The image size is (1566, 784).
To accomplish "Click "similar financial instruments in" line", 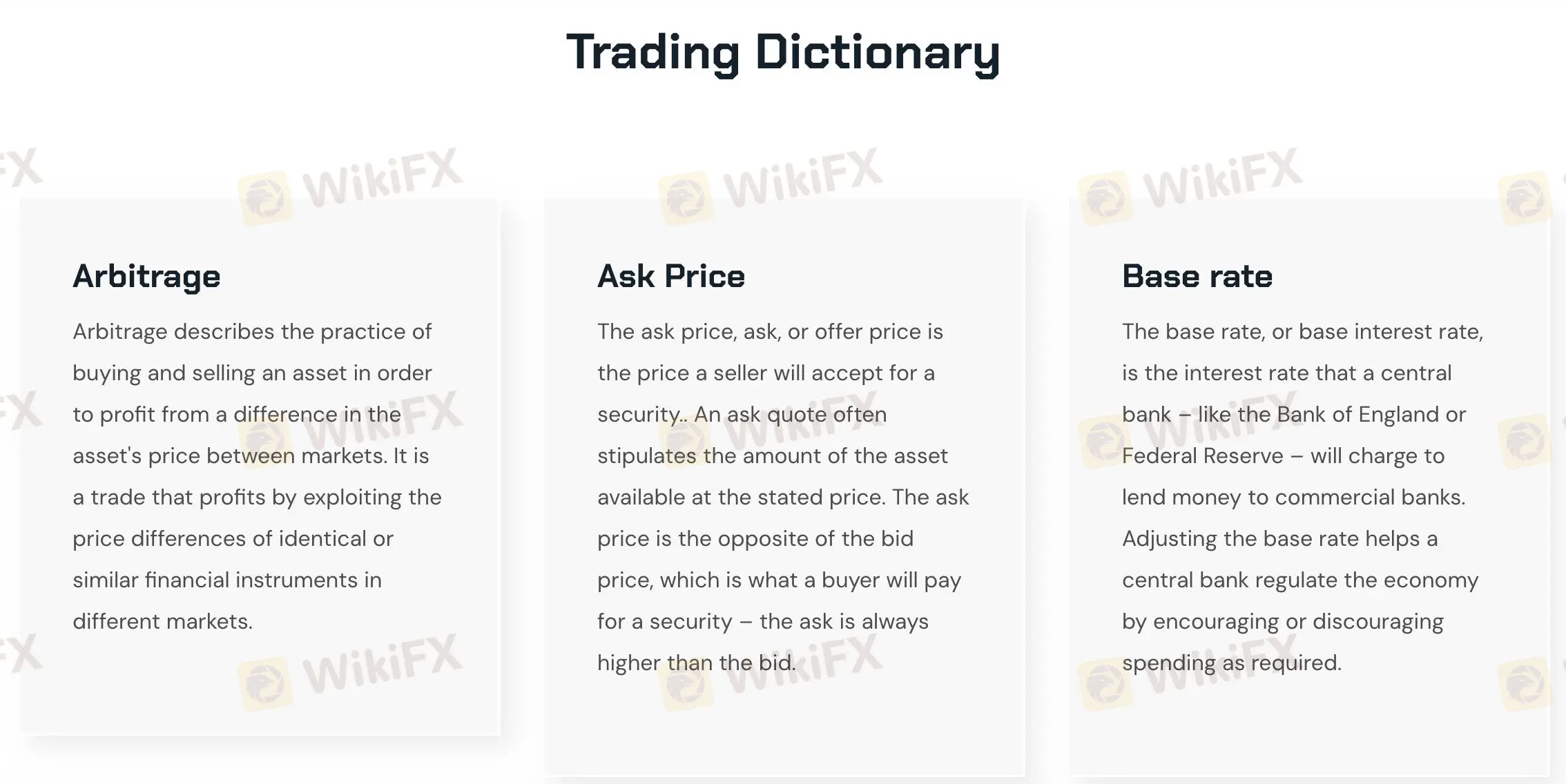I will [x=227, y=580].
